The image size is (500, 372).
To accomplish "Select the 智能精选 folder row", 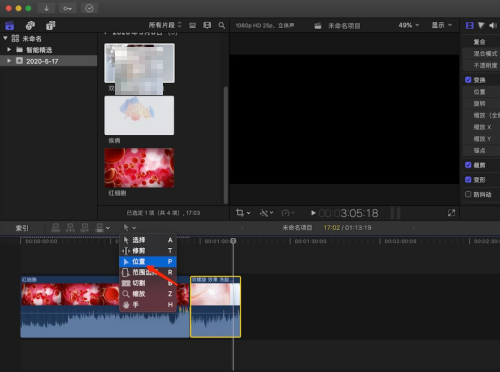I will (x=49, y=50).
